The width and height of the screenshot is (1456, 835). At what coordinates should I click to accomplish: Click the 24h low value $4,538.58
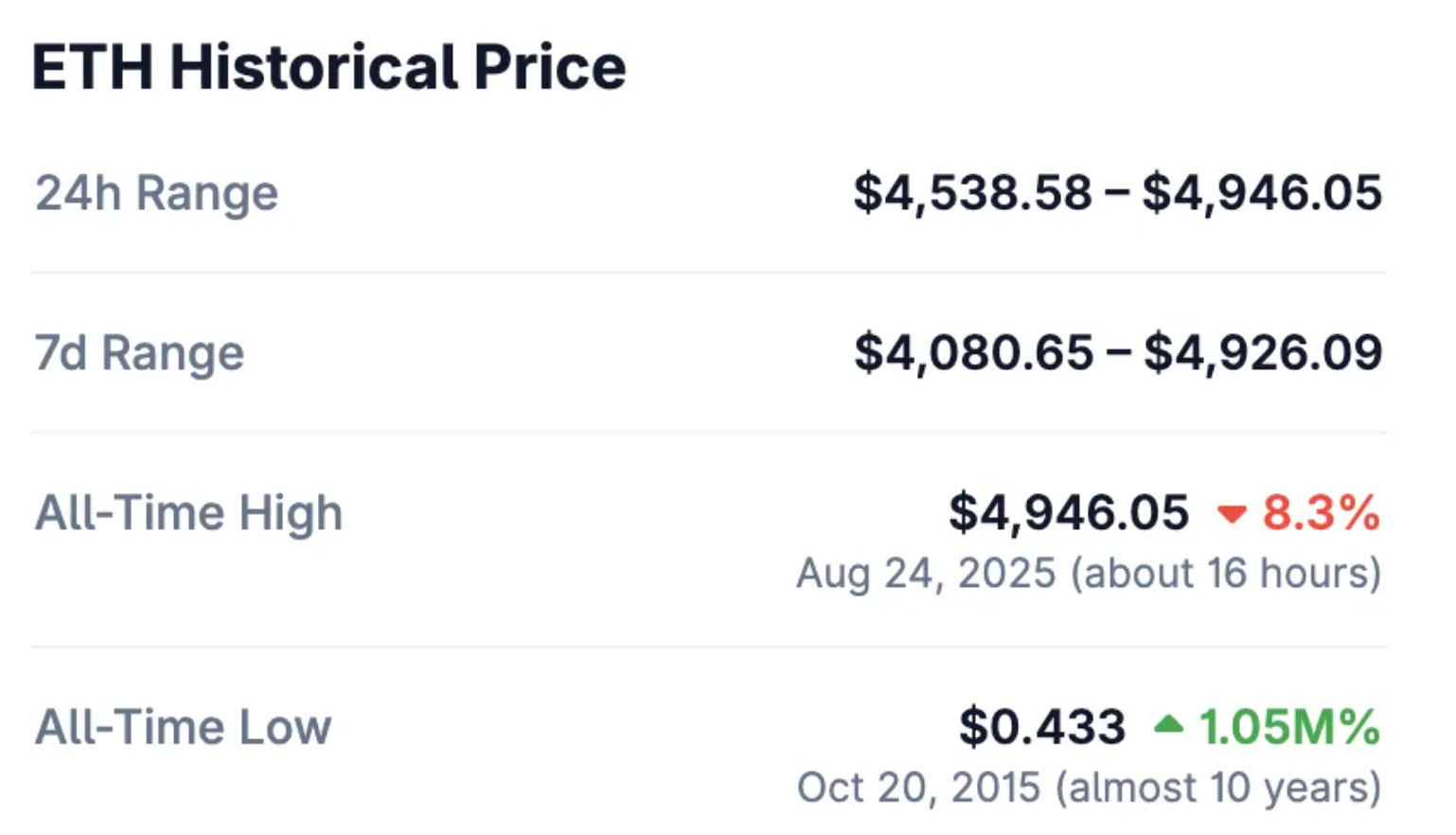(x=972, y=193)
